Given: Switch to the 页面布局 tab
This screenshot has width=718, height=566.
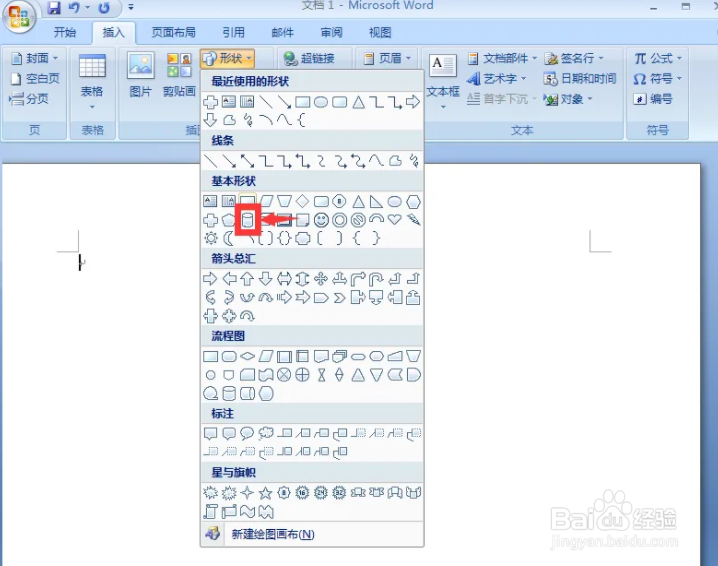Looking at the screenshot, I should click(174, 33).
